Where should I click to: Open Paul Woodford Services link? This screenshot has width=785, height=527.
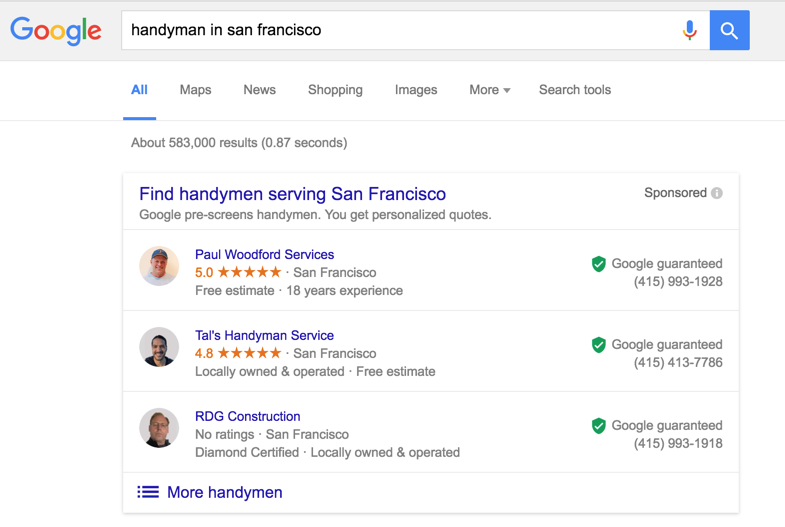(264, 255)
